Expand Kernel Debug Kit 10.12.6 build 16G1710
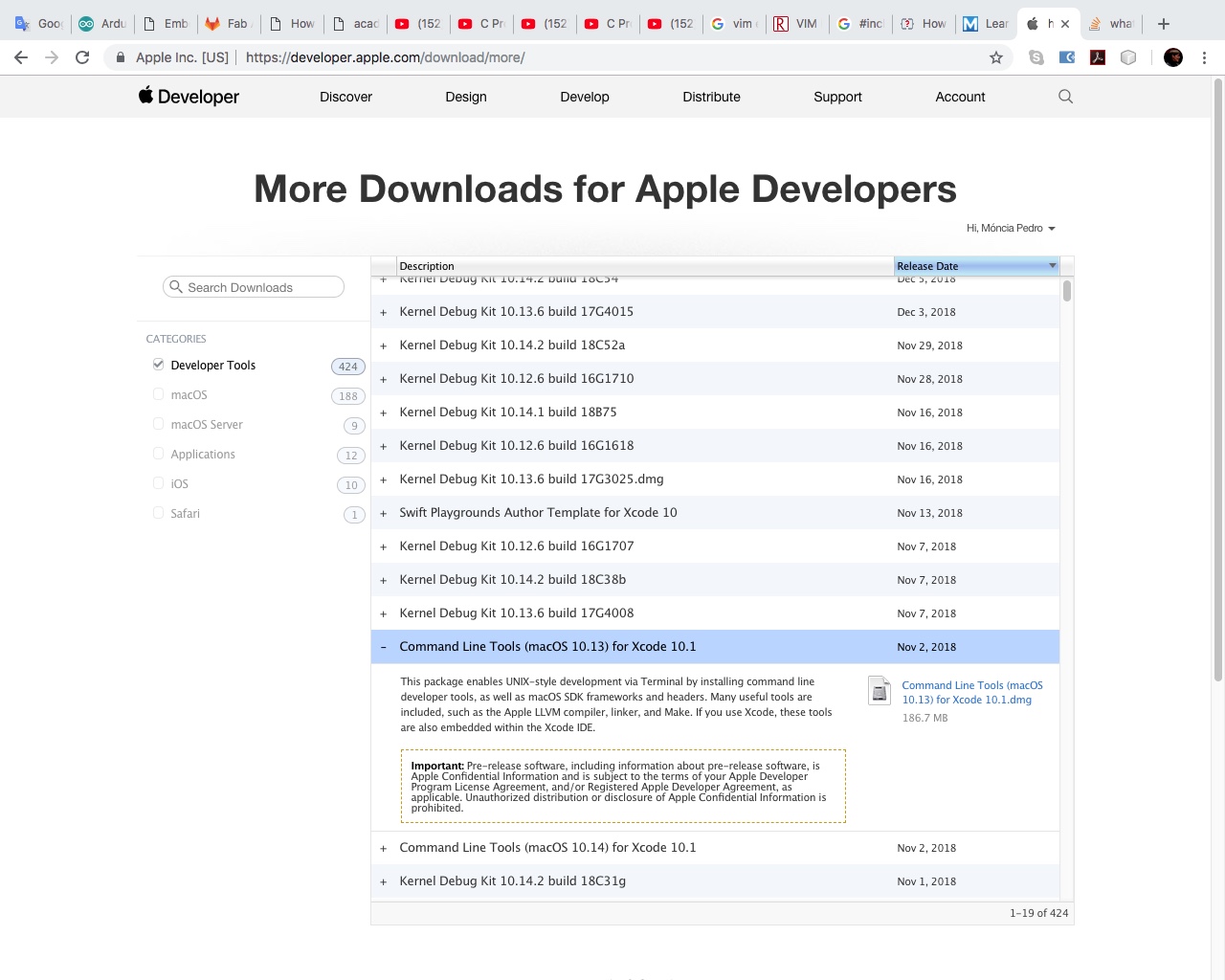 point(384,379)
